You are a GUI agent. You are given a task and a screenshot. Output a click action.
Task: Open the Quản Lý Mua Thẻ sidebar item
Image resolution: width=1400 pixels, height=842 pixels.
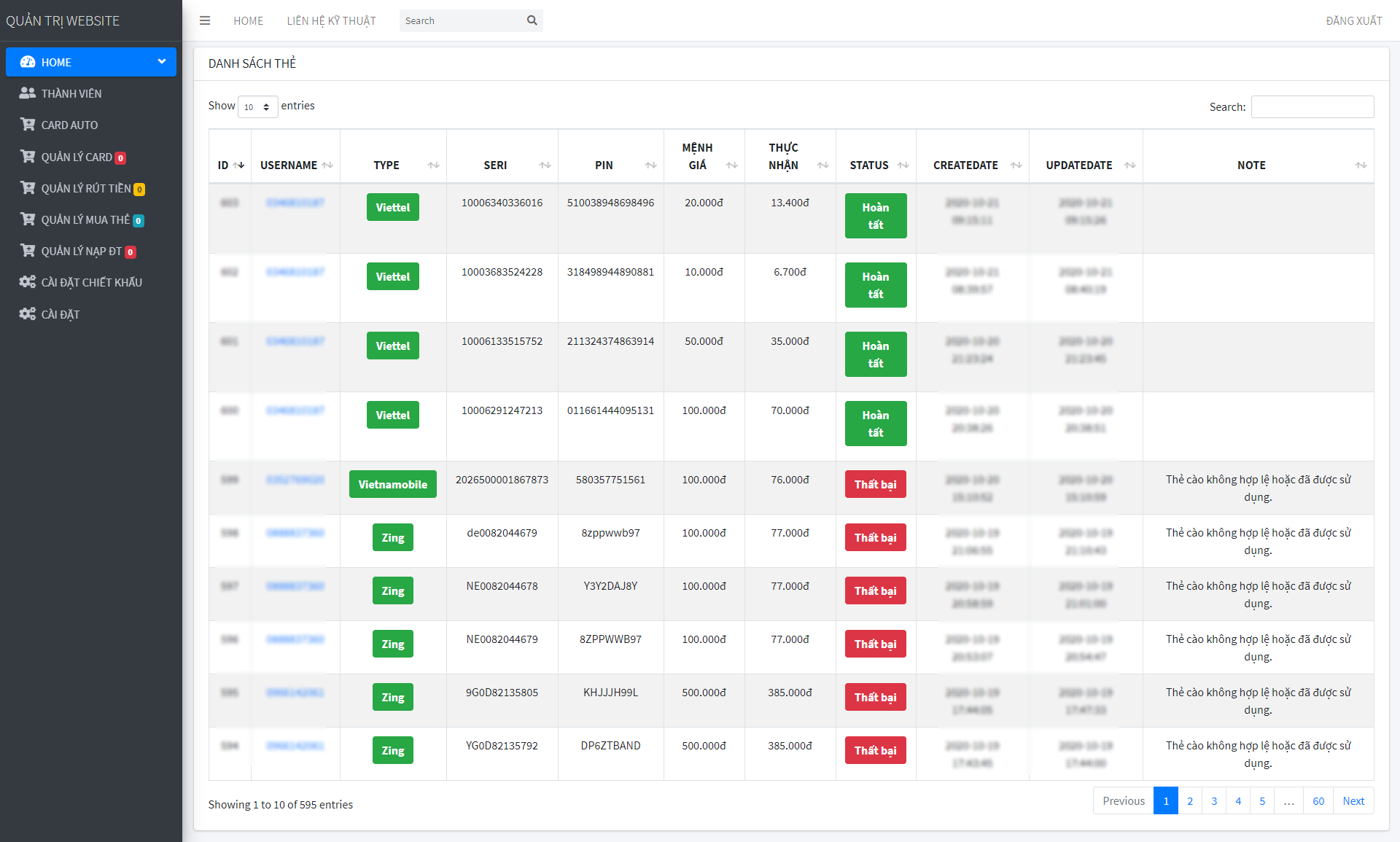click(x=85, y=219)
